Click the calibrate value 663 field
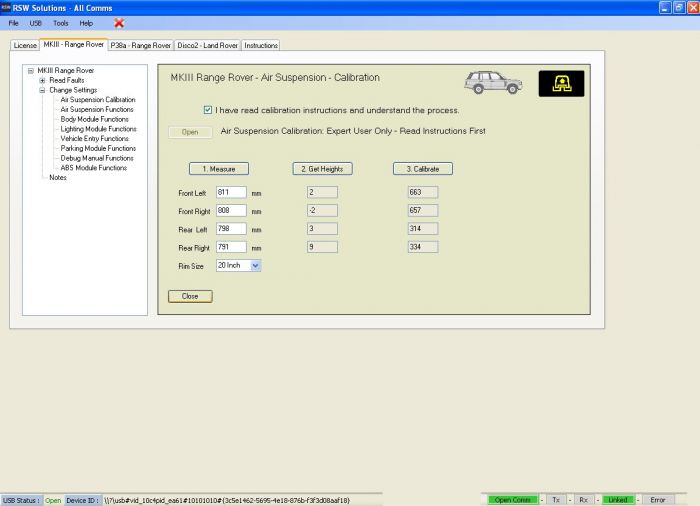700x506 pixels. pyautogui.click(x=423, y=192)
